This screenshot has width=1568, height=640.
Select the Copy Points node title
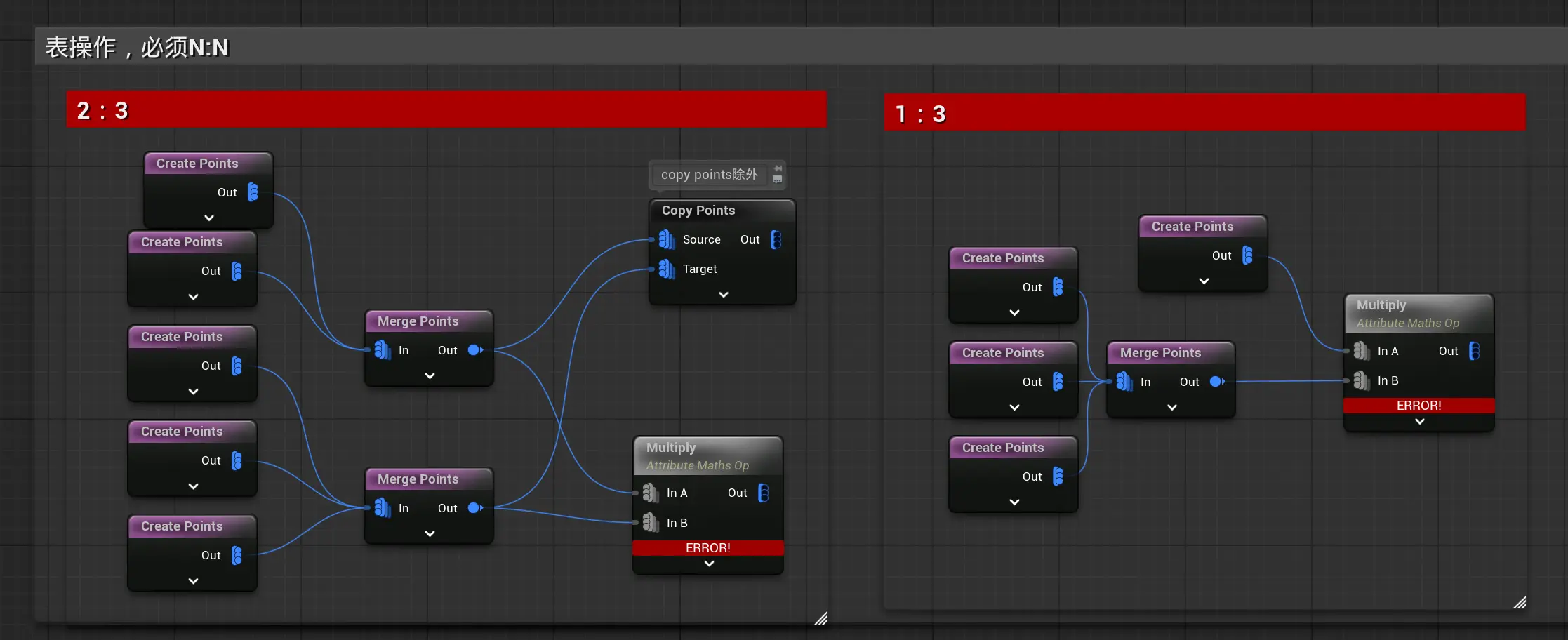pos(698,211)
